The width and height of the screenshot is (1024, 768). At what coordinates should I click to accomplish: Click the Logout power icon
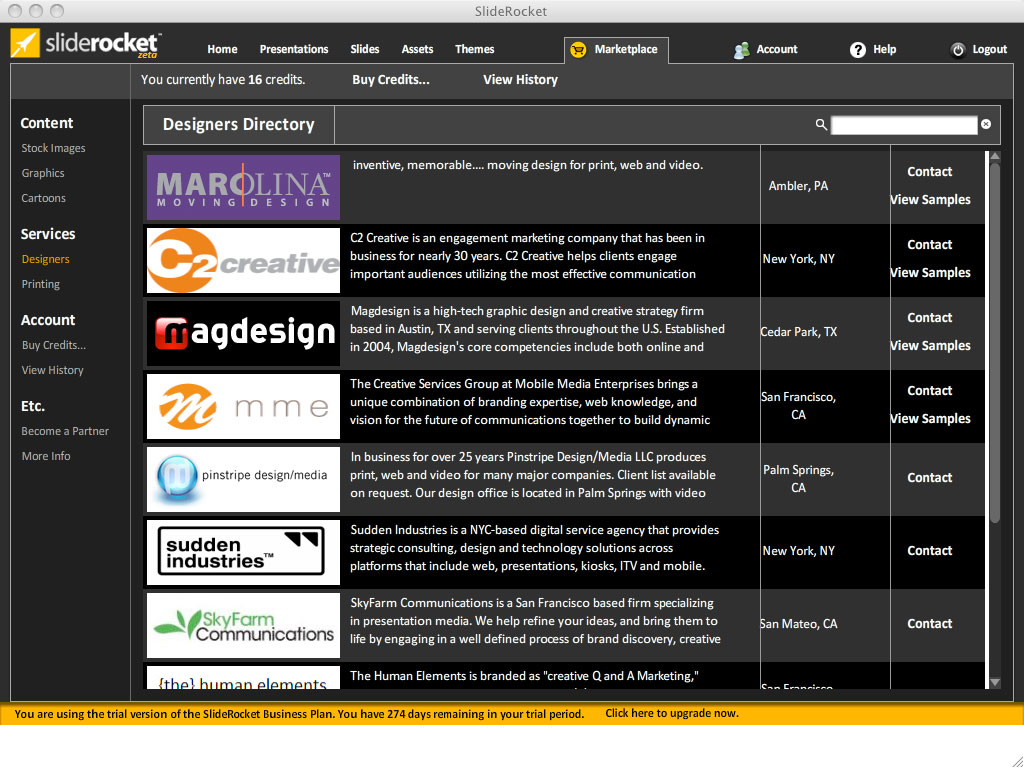[958, 50]
